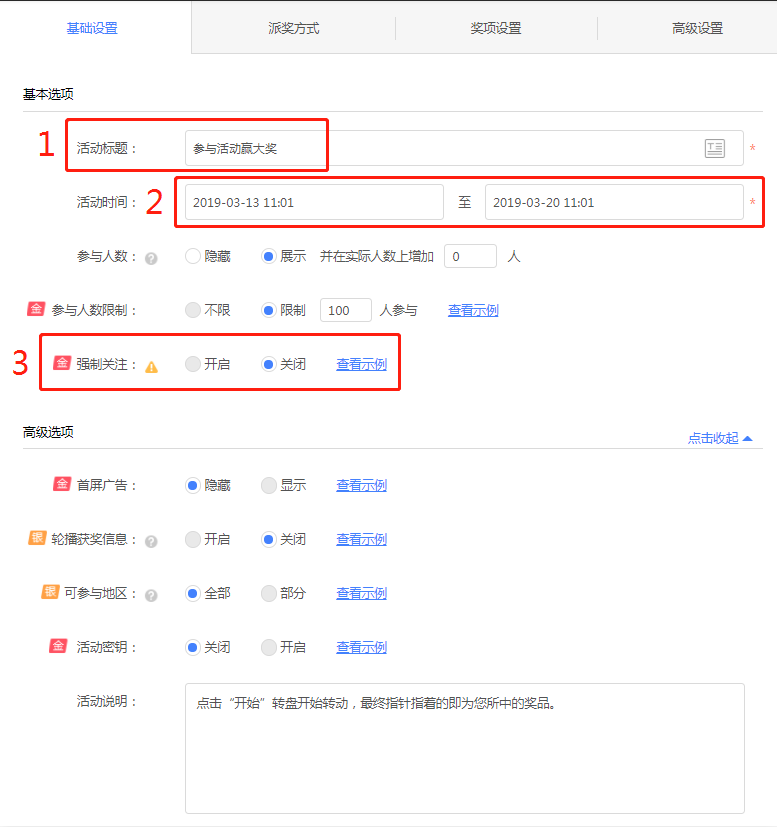
Task: Click help icon next to 参与人数
Action: (x=151, y=258)
